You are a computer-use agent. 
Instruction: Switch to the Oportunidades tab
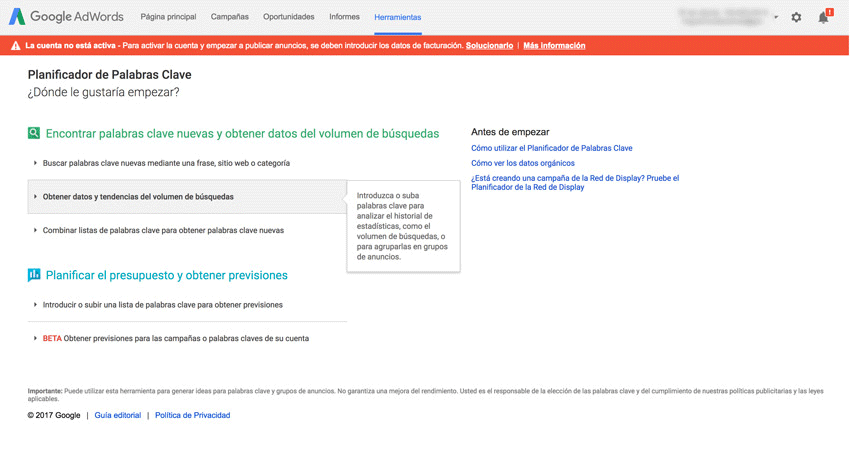288,17
